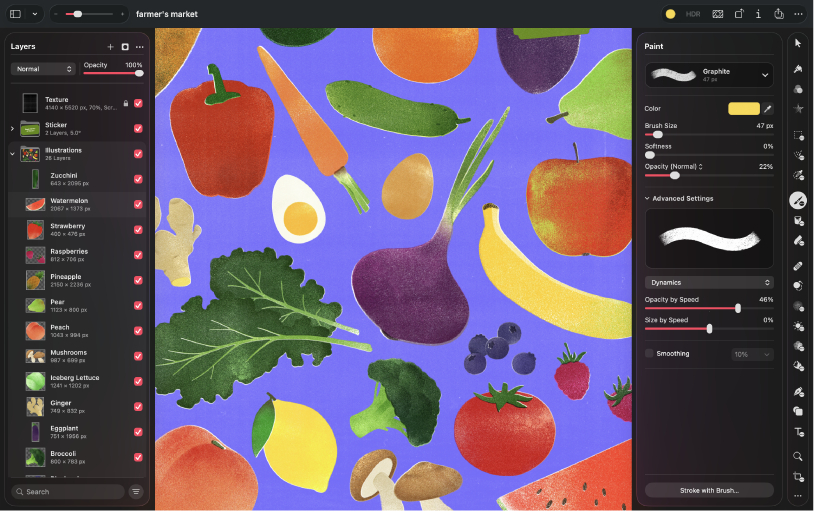Viewport: 816px width, 513px height.
Task: Click the filter icon beside layer search
Action: point(136,493)
